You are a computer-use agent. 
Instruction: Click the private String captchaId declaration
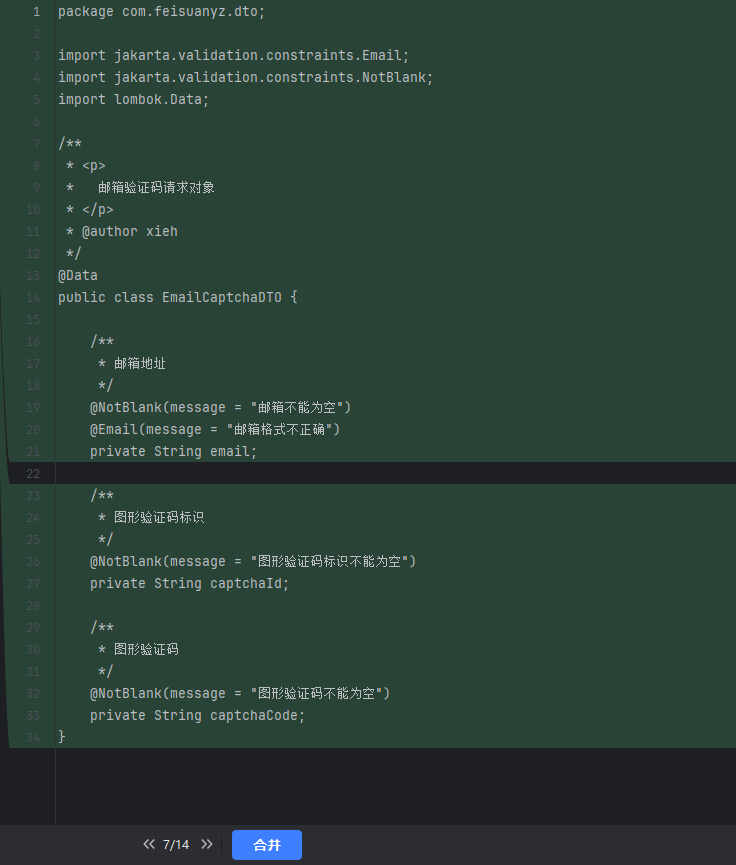pos(190,583)
